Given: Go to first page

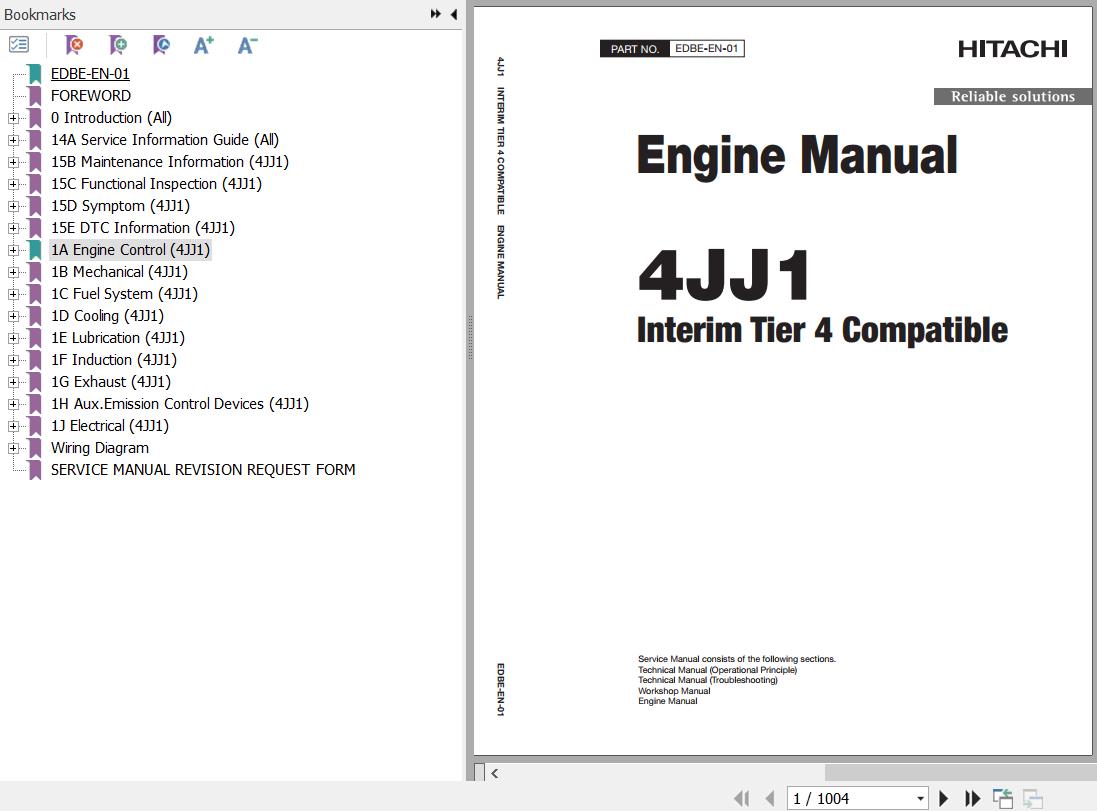Looking at the screenshot, I should click(x=742, y=798).
